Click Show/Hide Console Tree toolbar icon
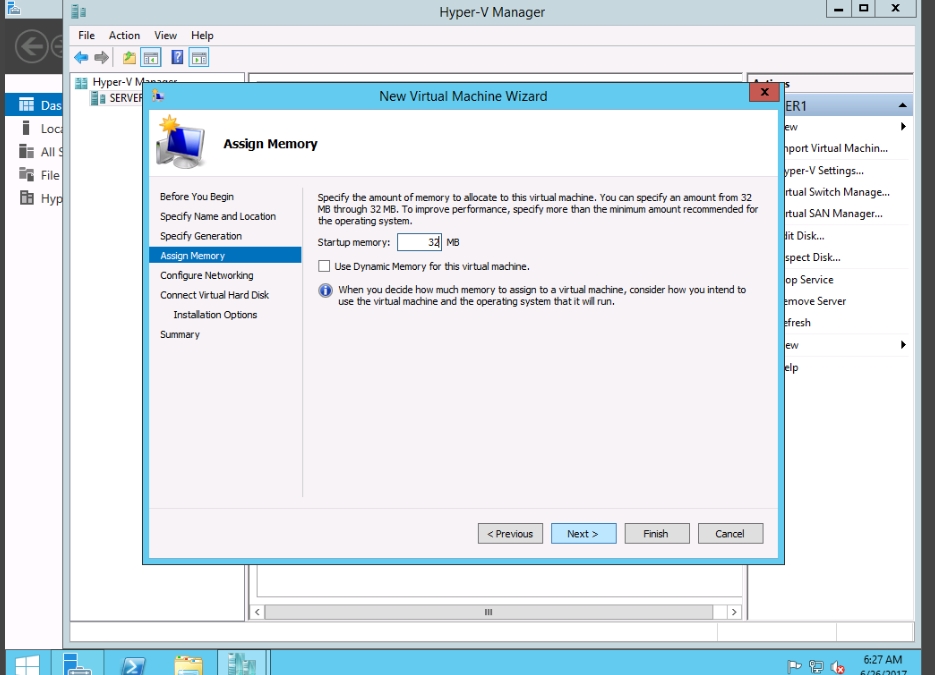The width and height of the screenshot is (935, 675). click(x=151, y=58)
